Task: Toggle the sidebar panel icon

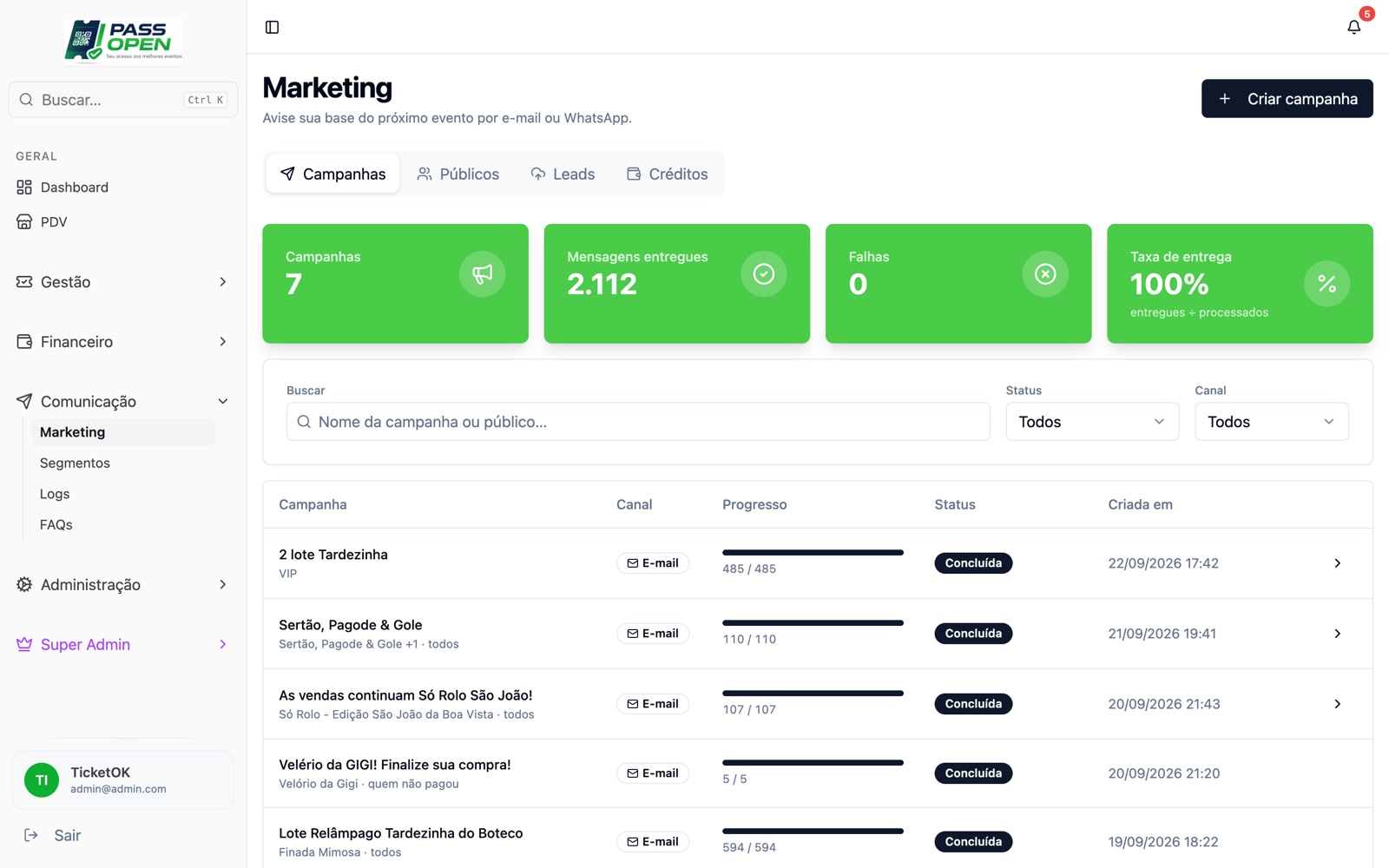Action: coord(272,27)
